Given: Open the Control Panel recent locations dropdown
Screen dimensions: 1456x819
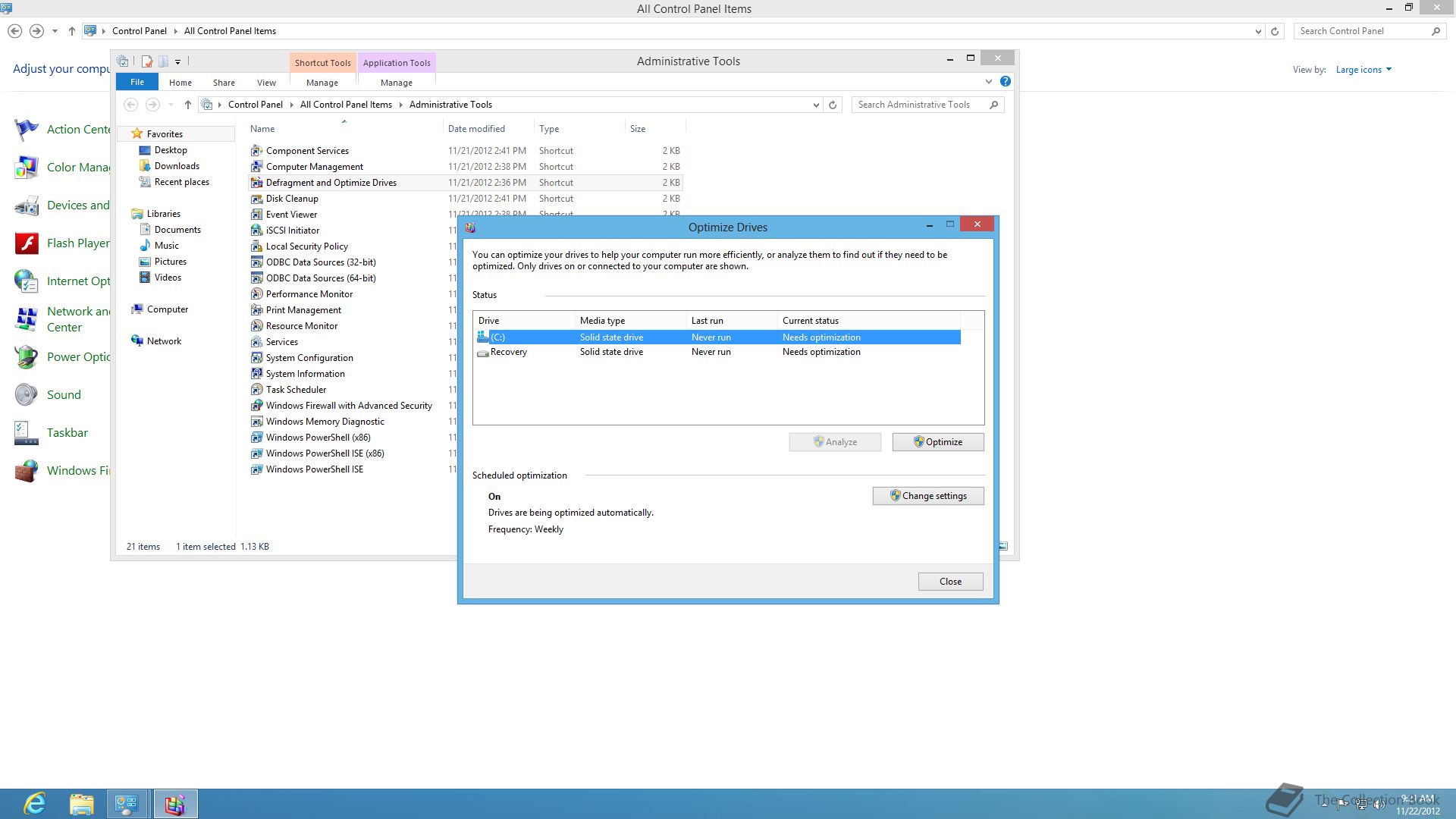Looking at the screenshot, I should coord(55,31).
